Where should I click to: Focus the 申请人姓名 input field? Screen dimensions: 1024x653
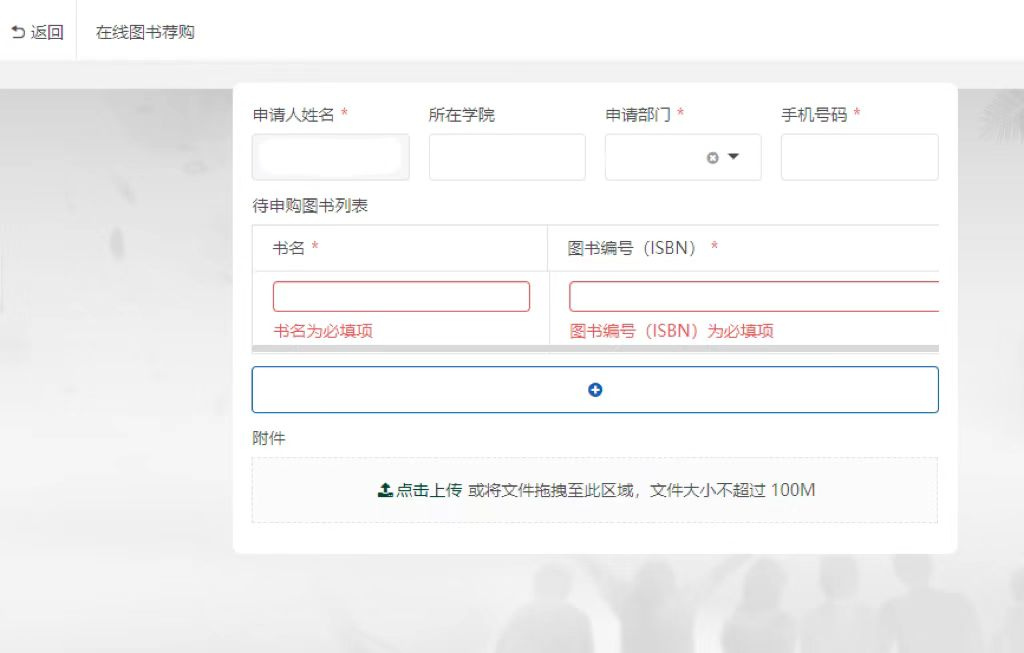tap(330, 157)
